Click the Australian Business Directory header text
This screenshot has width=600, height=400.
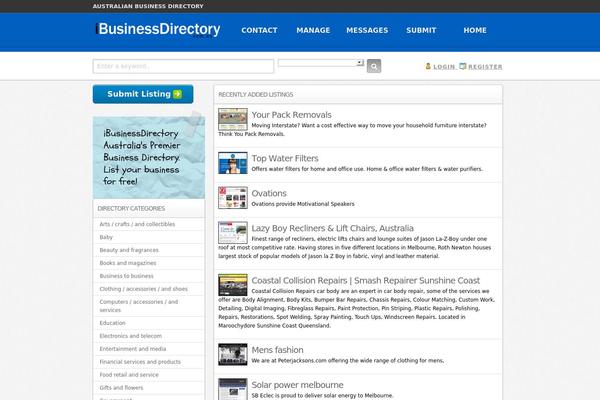[x=148, y=6]
